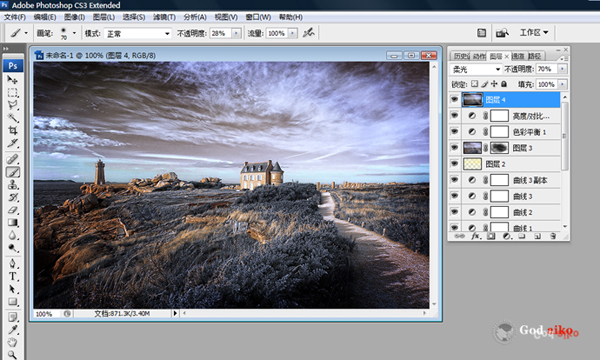The height and width of the screenshot is (360, 600).
Task: Create a new layer icon
Action: pyautogui.click(x=537, y=236)
